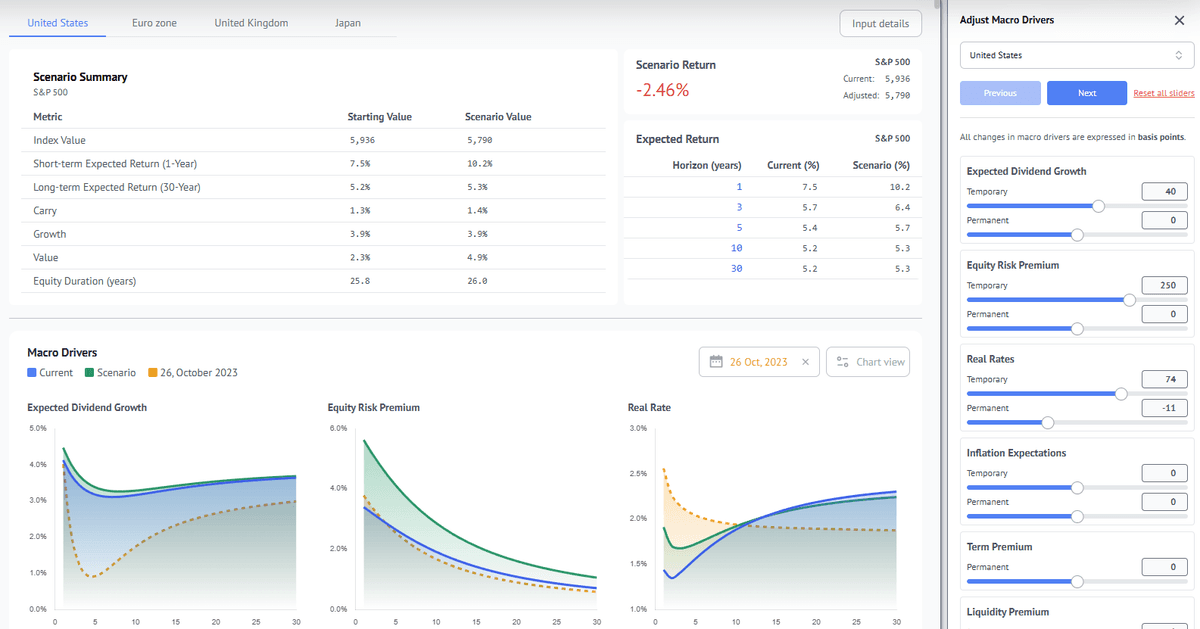Toggle the Current series in the legend
This screenshot has height=629, width=1200.
point(49,372)
